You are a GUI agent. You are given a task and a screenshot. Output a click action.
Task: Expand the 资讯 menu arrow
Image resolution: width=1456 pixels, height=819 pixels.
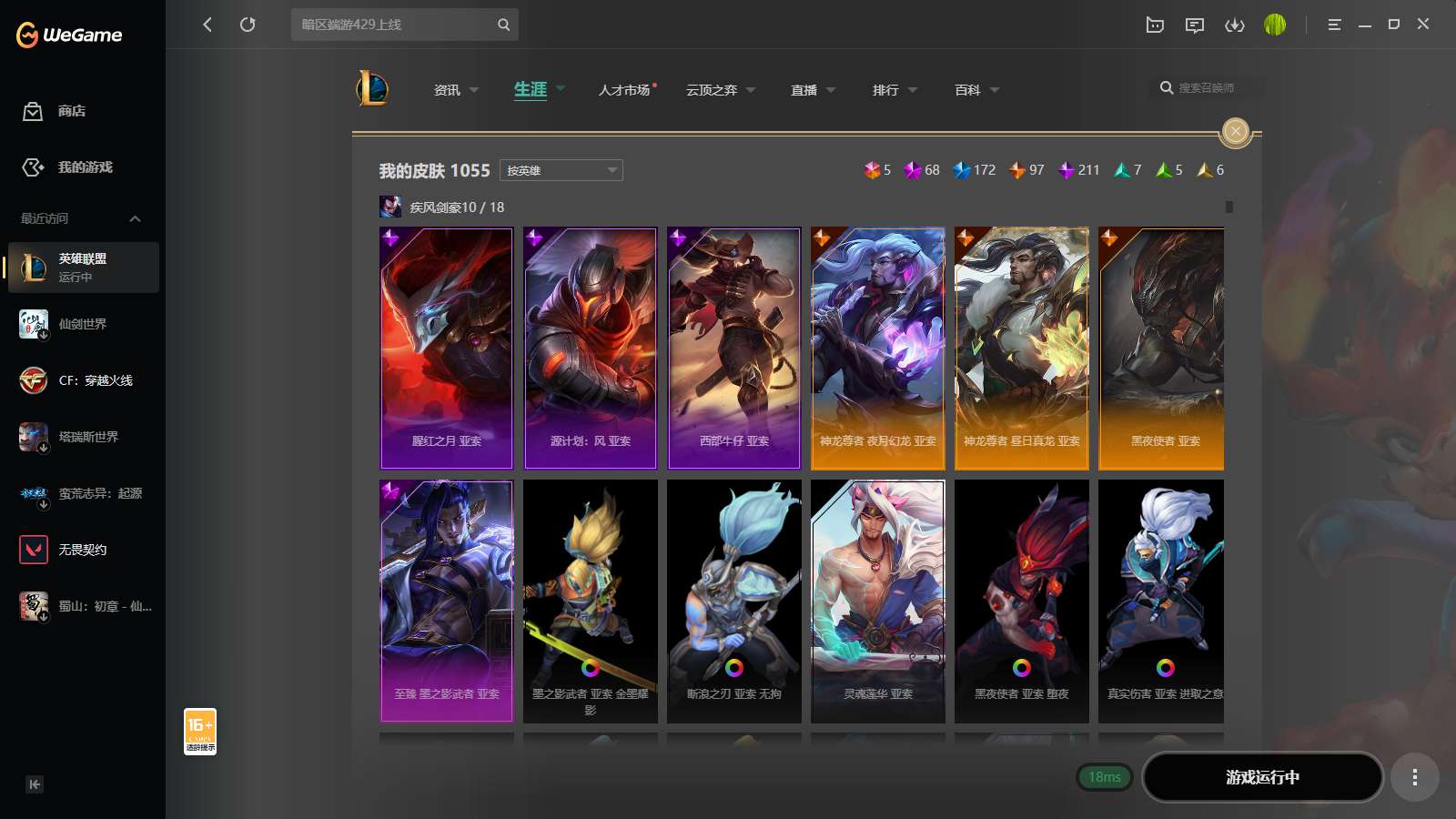[x=474, y=90]
